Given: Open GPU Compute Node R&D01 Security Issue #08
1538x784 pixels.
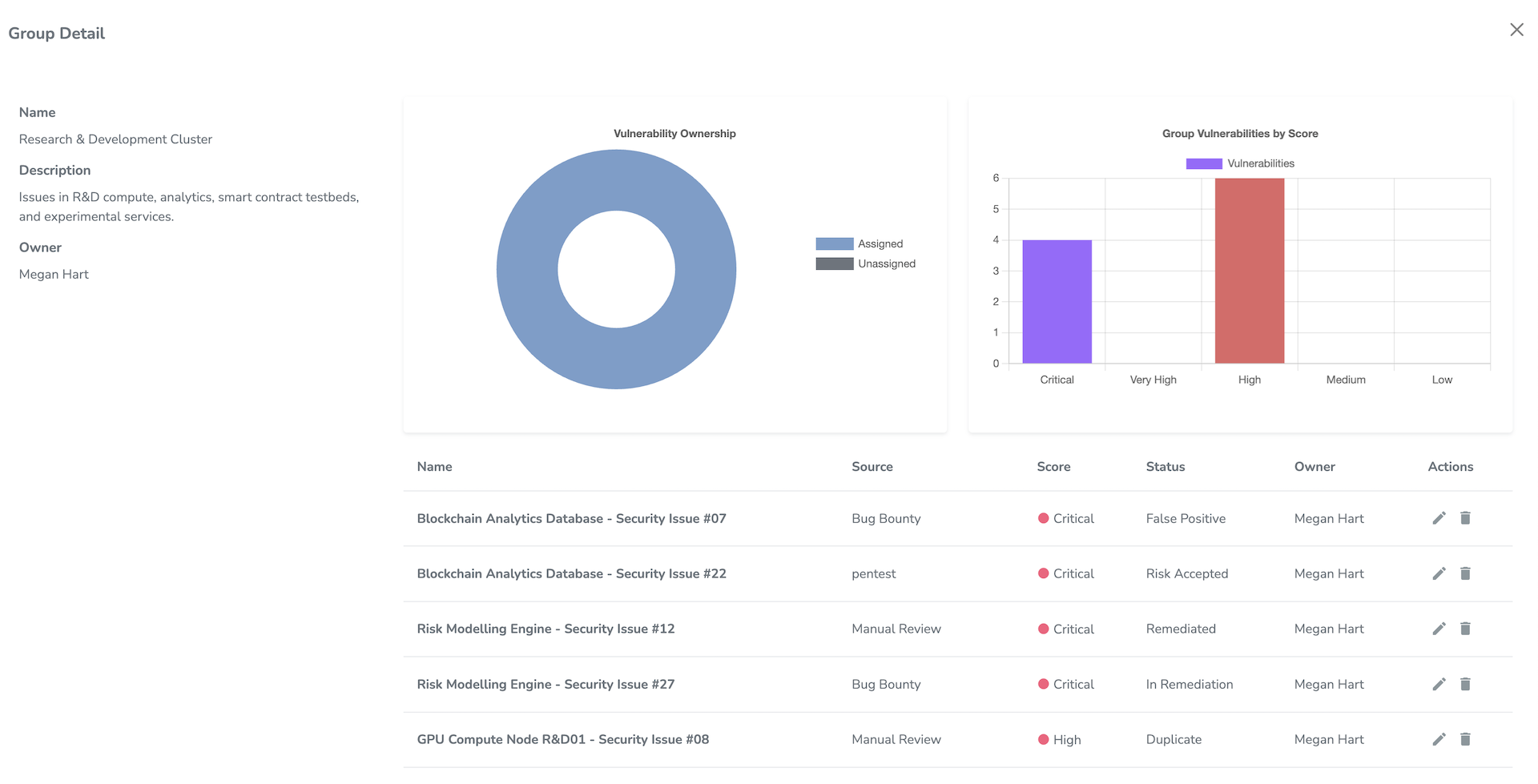Looking at the screenshot, I should [562, 739].
